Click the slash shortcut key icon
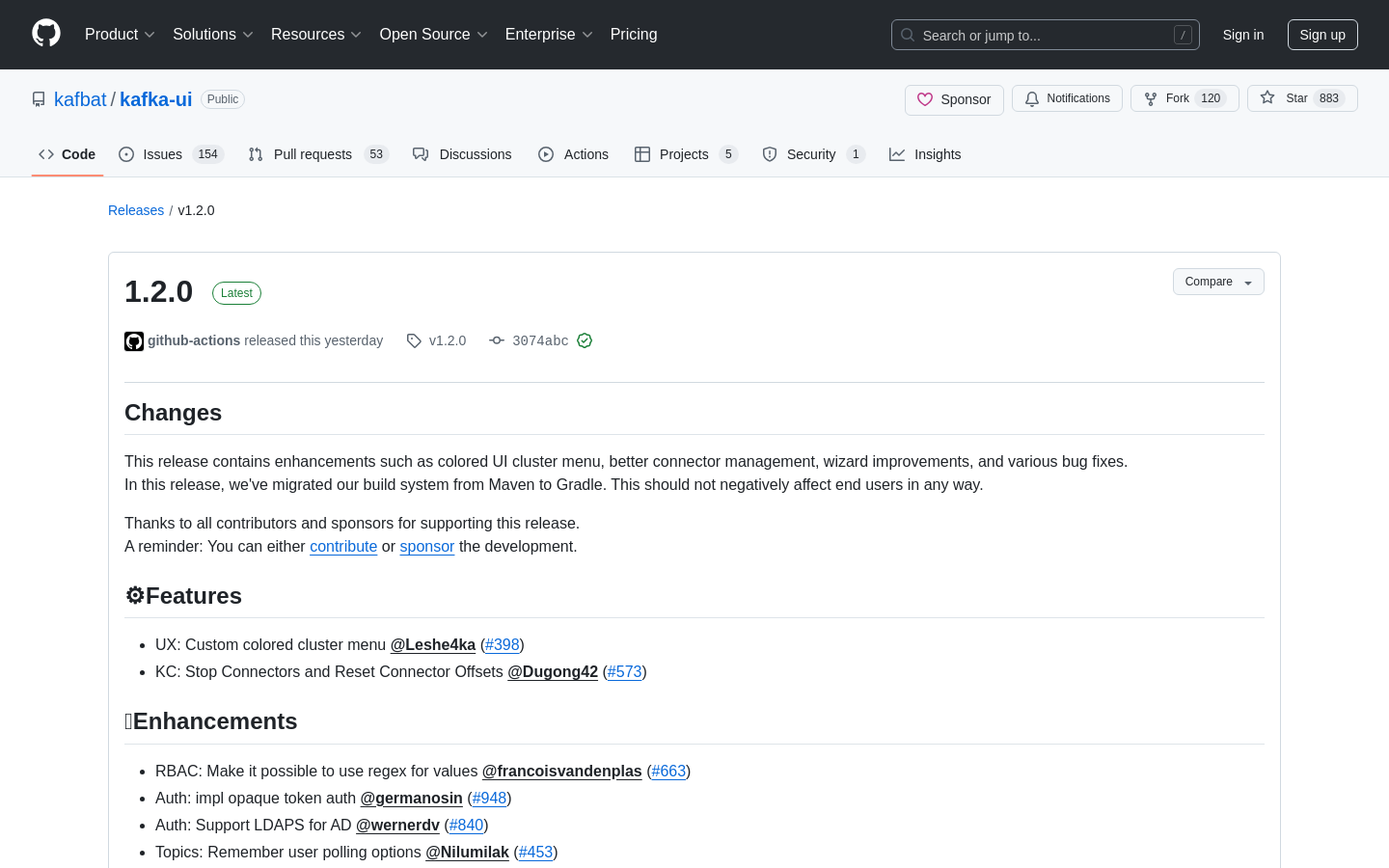The image size is (1389, 868). (1183, 35)
